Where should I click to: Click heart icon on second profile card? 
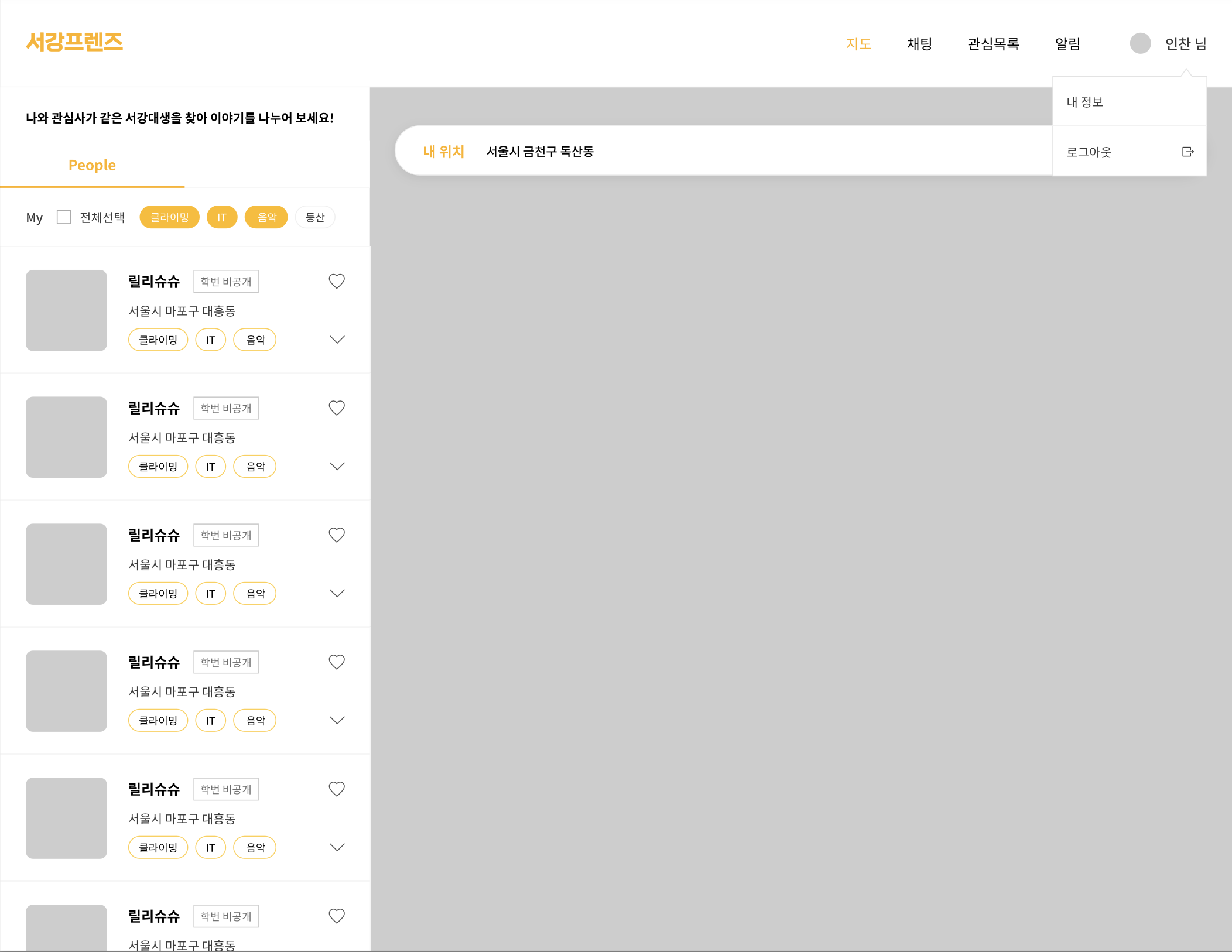pyautogui.click(x=337, y=408)
